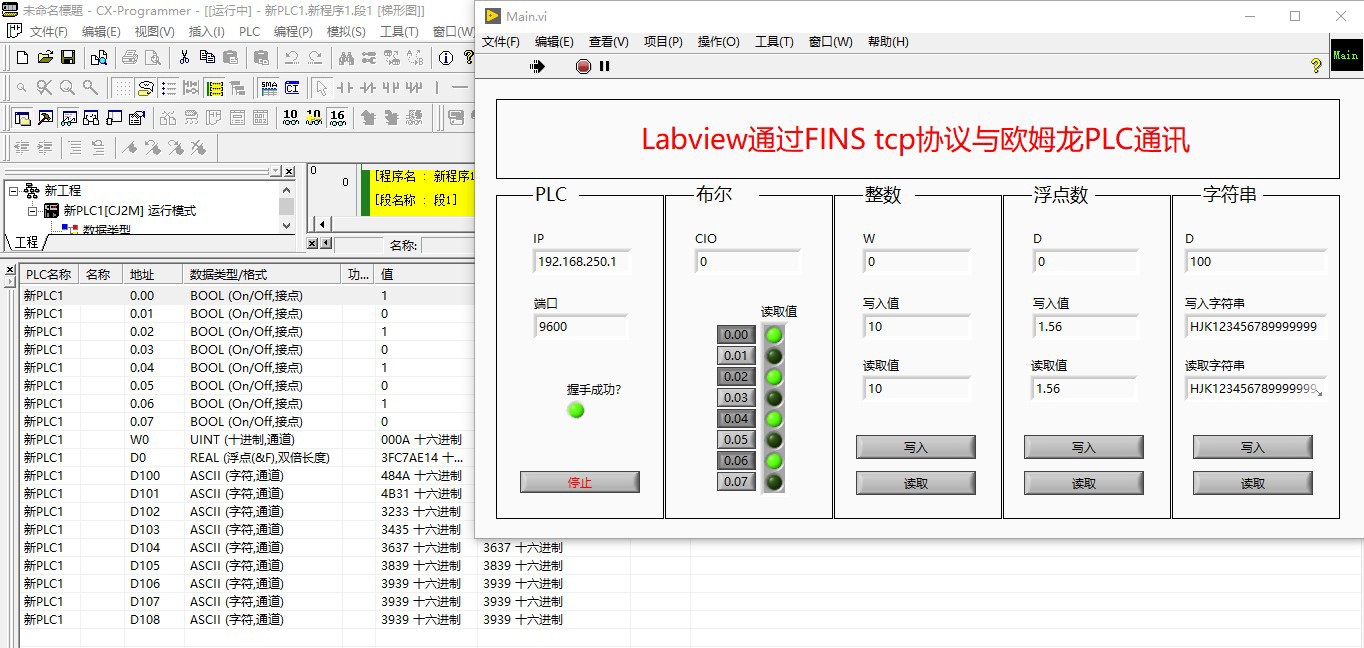This screenshot has width=1364, height=648.
Task: Activate the binoculars Find icon
Action: [347, 58]
